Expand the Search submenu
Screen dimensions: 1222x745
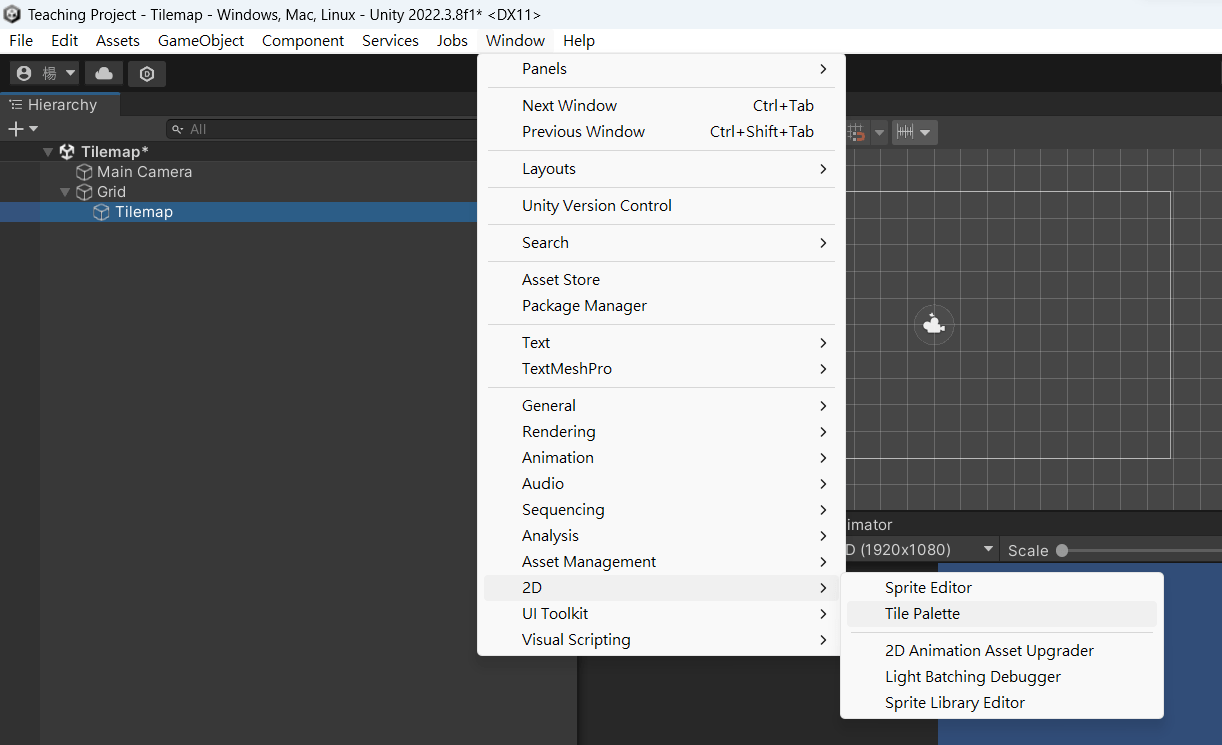click(662, 243)
